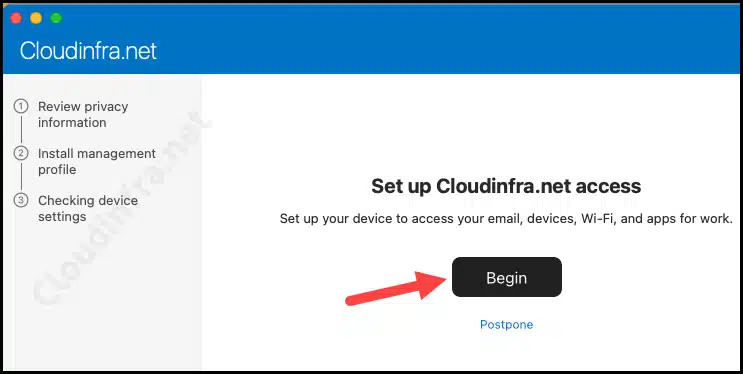743x374 pixels.
Task: Click the connector line between steps 2 and 3
Action: coord(21,177)
